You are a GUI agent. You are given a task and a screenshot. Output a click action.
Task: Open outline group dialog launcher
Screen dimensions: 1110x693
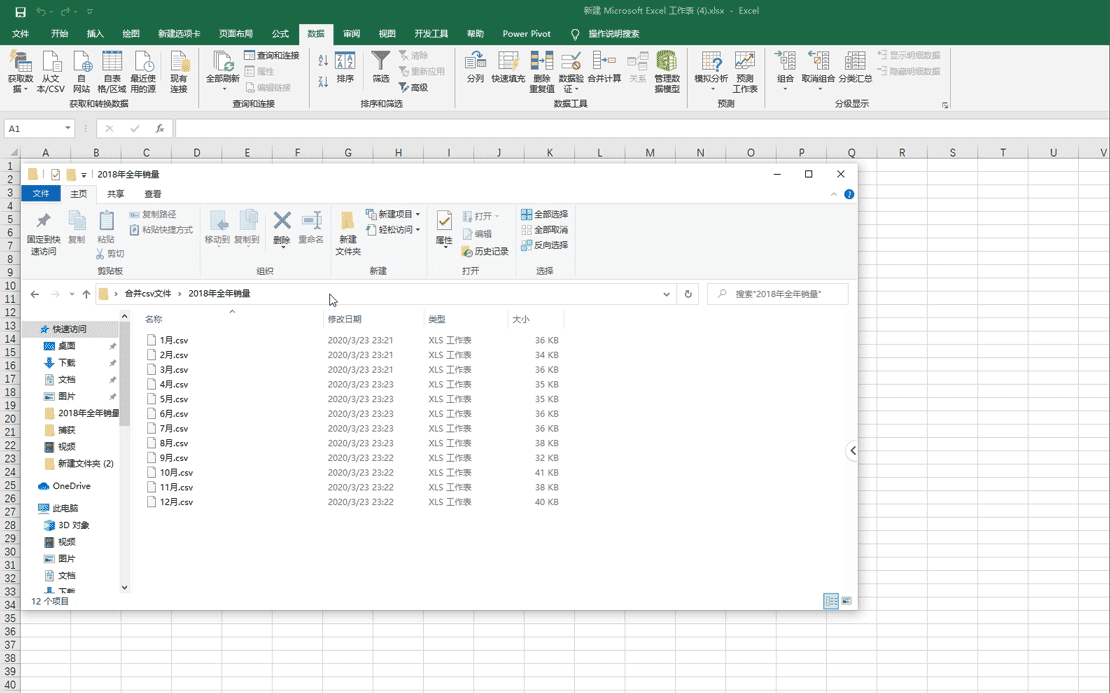944,105
